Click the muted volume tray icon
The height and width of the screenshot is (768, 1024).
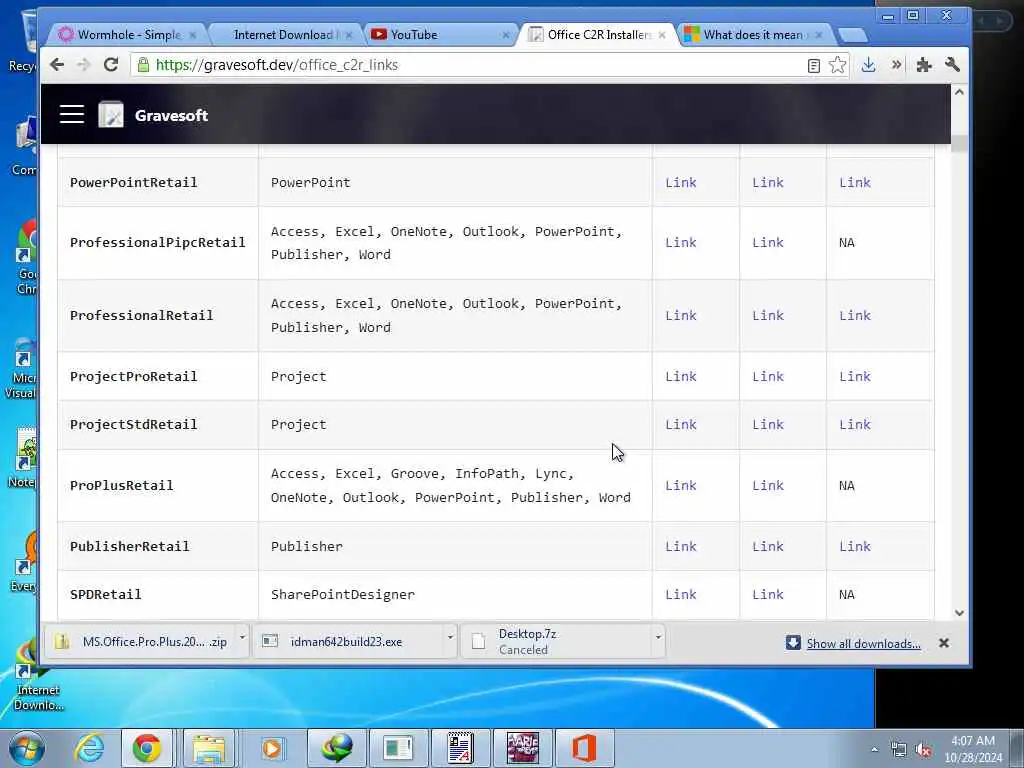[923, 750]
